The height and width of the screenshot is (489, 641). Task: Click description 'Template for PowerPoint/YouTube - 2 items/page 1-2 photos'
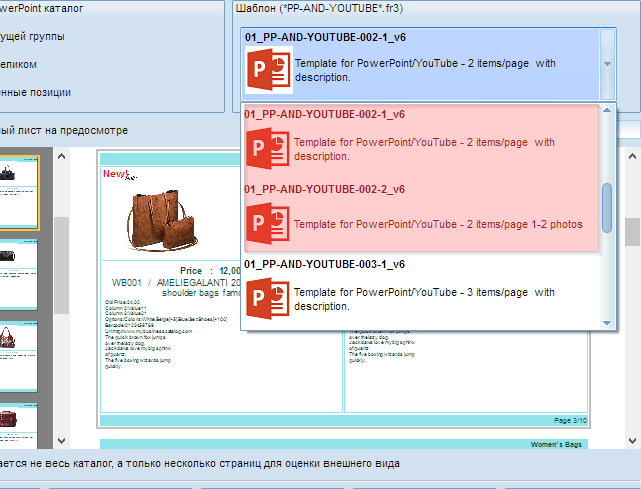click(438, 224)
